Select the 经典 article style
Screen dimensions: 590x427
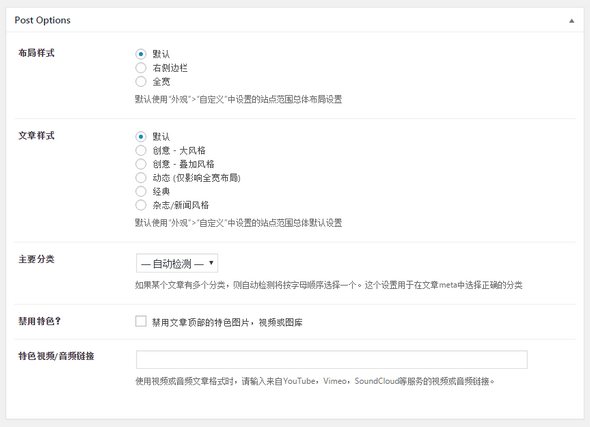click(141, 191)
